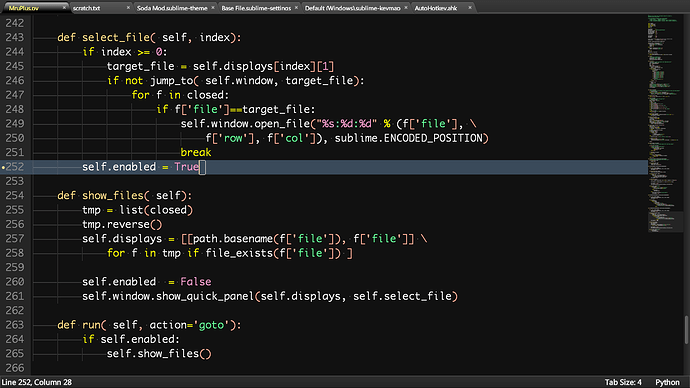Click the modified-line dot marker beside 252
The height and width of the screenshot is (388, 690).
click(3, 167)
